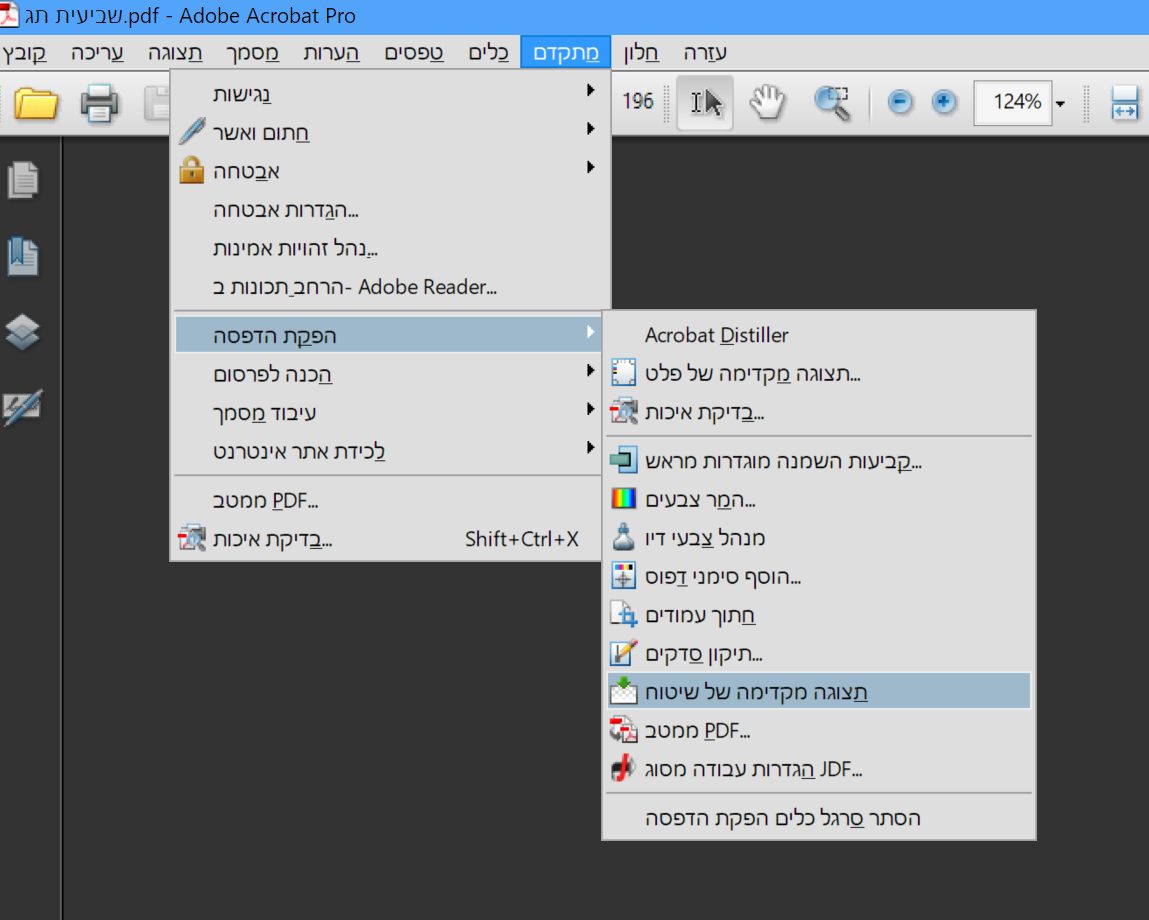Open the מסמך menu
The image size is (1149, 920).
(x=252, y=53)
